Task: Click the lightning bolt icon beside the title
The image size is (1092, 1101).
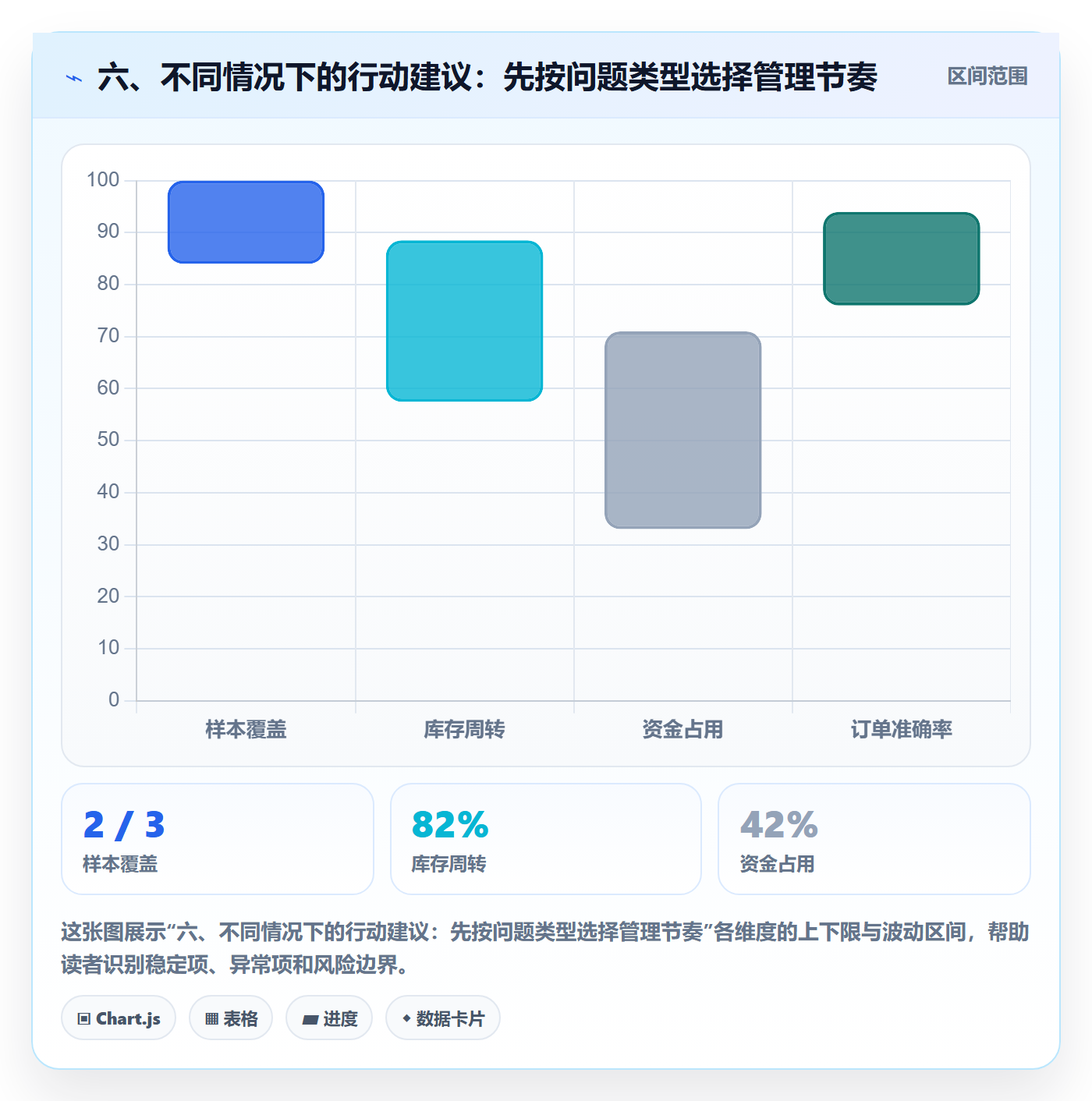Action: [x=74, y=78]
